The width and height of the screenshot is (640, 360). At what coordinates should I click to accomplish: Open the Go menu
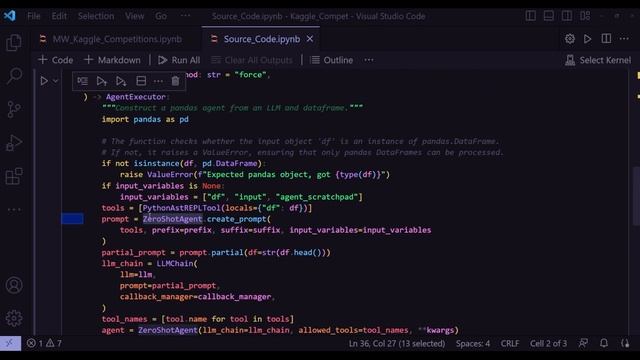pos(161,16)
